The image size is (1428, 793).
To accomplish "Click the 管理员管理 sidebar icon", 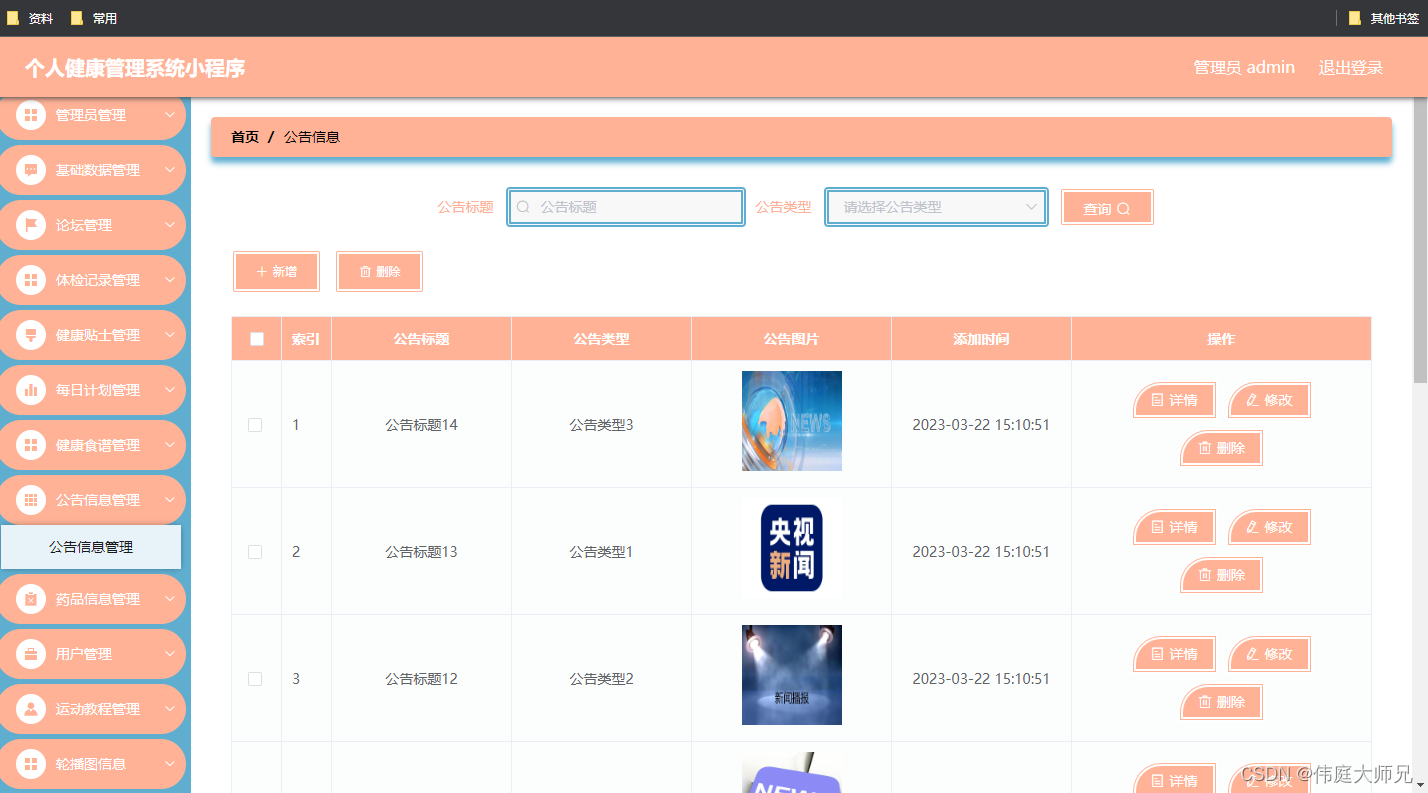I will point(30,115).
